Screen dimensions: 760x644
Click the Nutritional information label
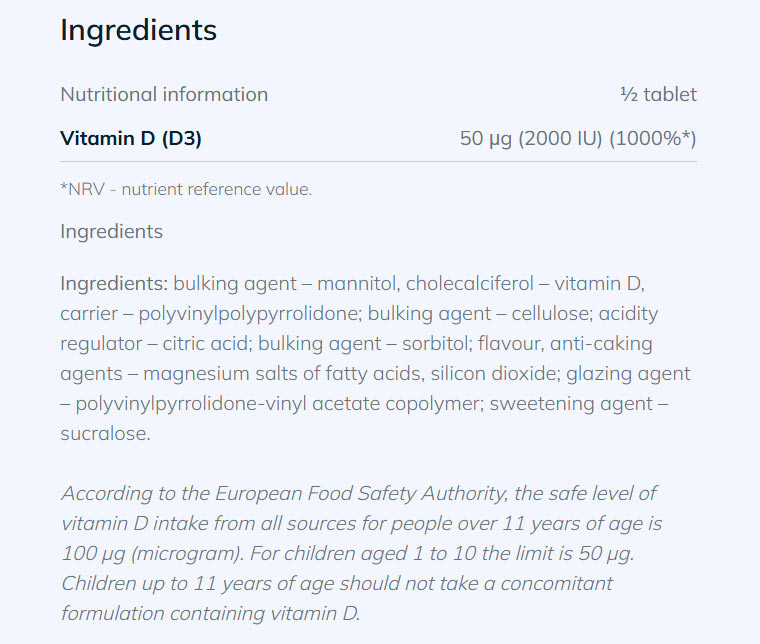[164, 95]
